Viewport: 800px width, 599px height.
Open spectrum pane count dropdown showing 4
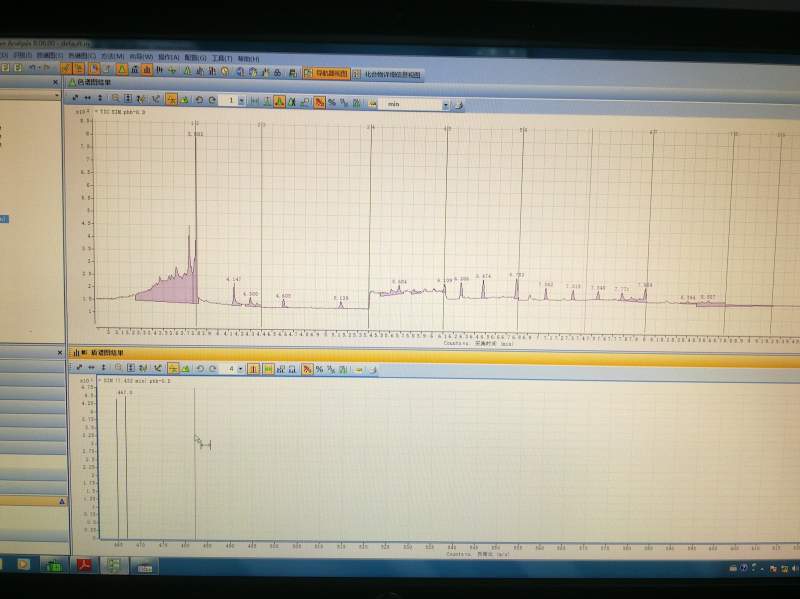[241, 368]
